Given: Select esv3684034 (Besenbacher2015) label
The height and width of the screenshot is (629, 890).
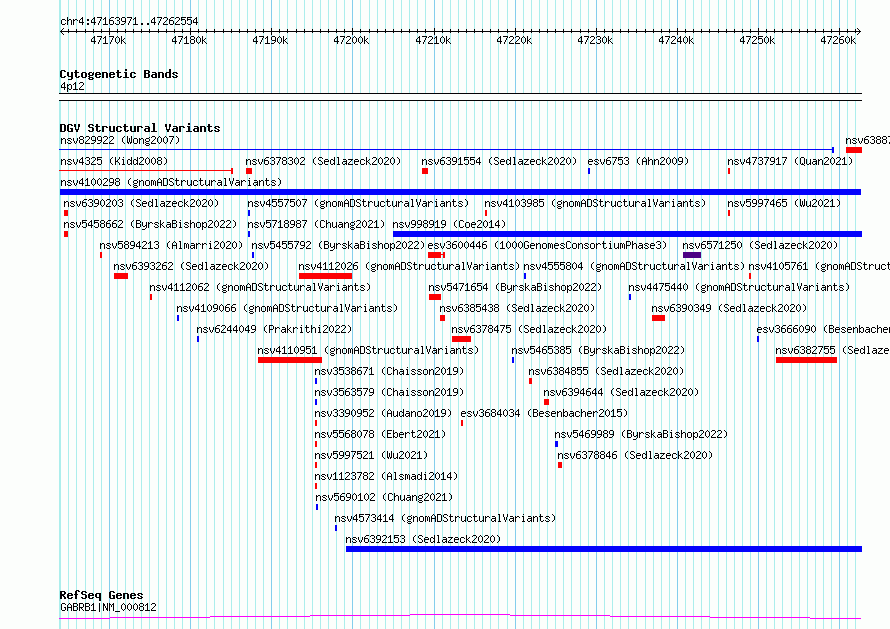Looking at the screenshot, I should [544, 413].
